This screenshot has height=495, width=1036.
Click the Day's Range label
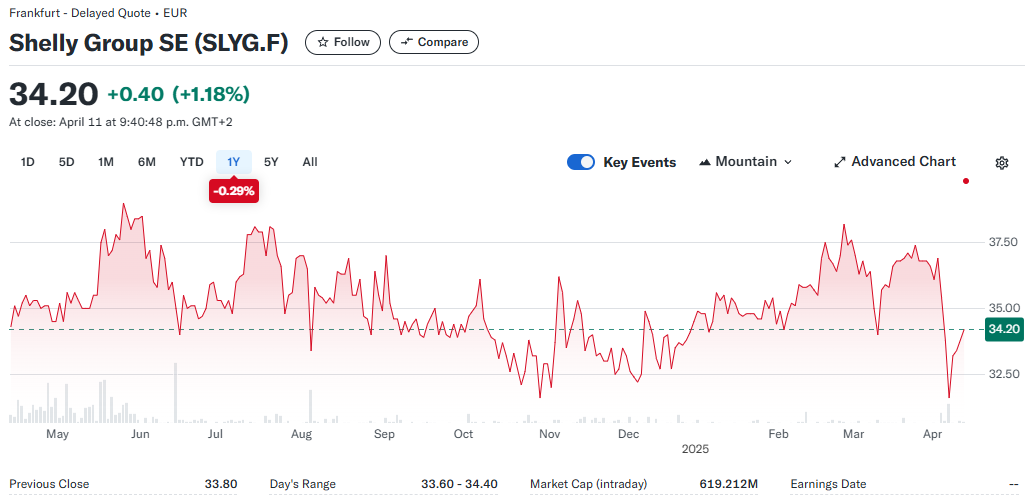click(x=303, y=484)
